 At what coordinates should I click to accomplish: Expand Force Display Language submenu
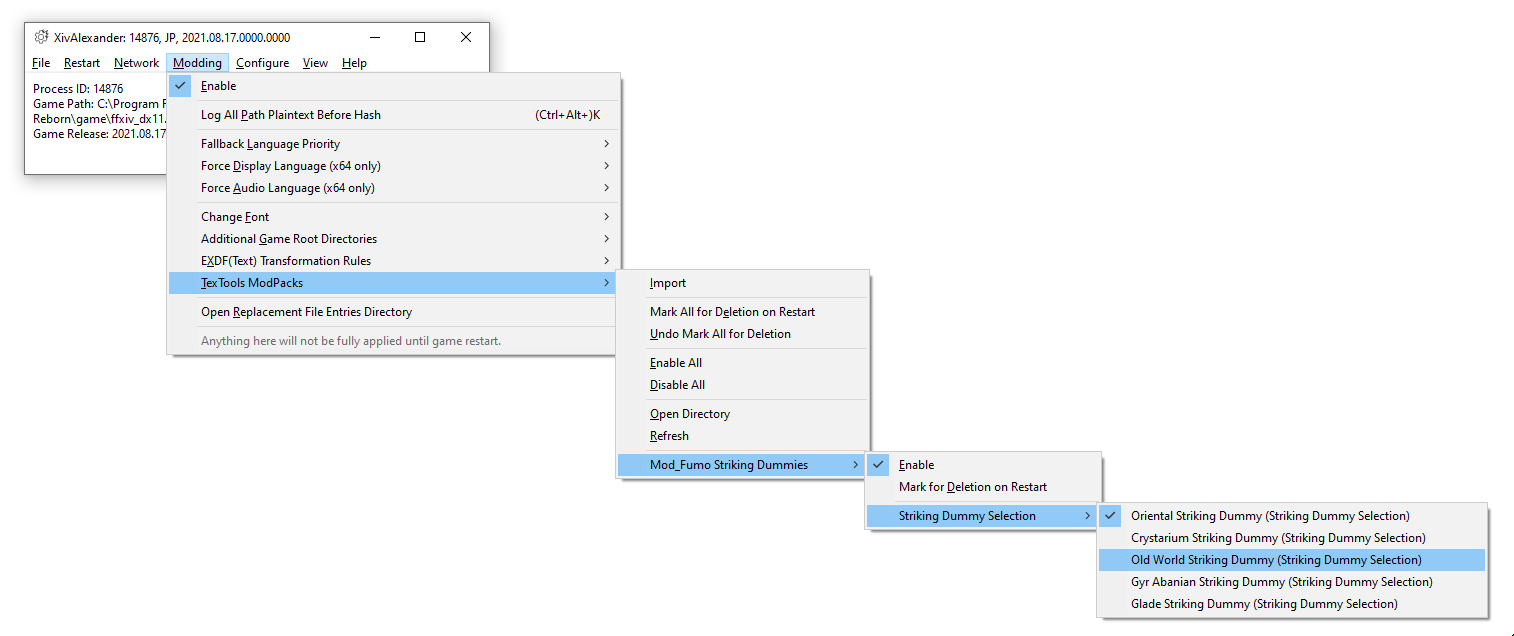click(x=290, y=166)
